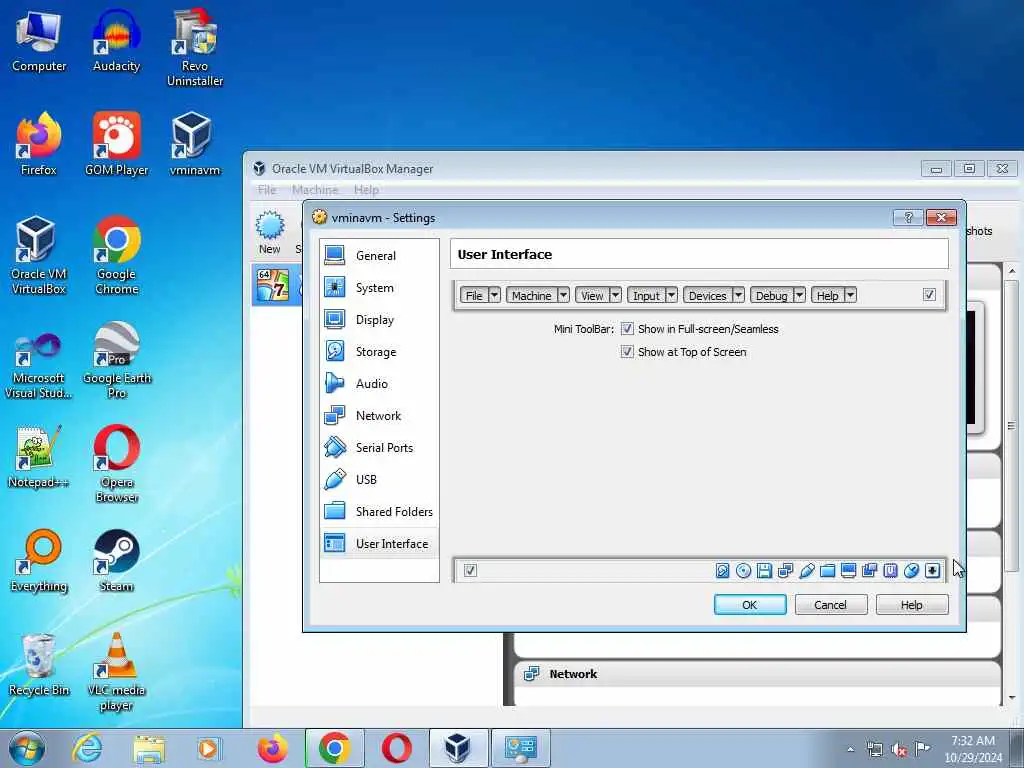Click the VirtualBox Manager details scroll-down arrow
Viewport: 1024px width, 768px height.
coord(1012,697)
